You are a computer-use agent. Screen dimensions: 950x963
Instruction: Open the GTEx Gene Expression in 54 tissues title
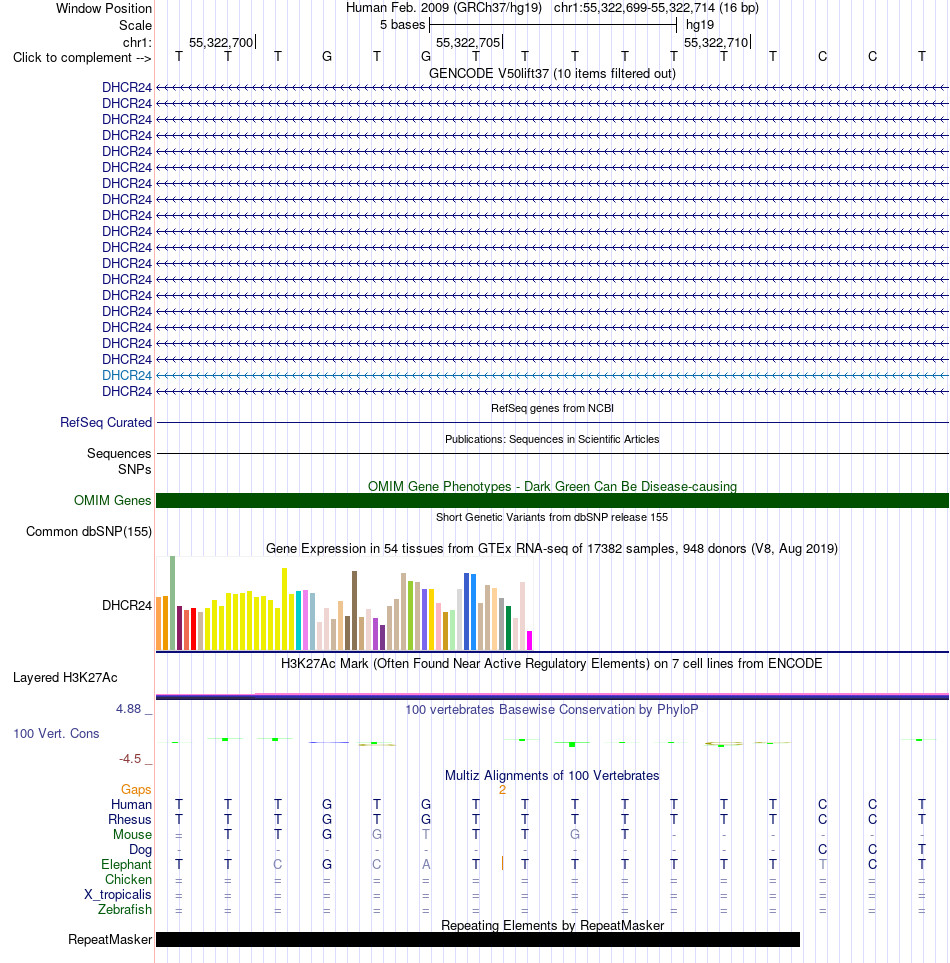click(x=552, y=548)
